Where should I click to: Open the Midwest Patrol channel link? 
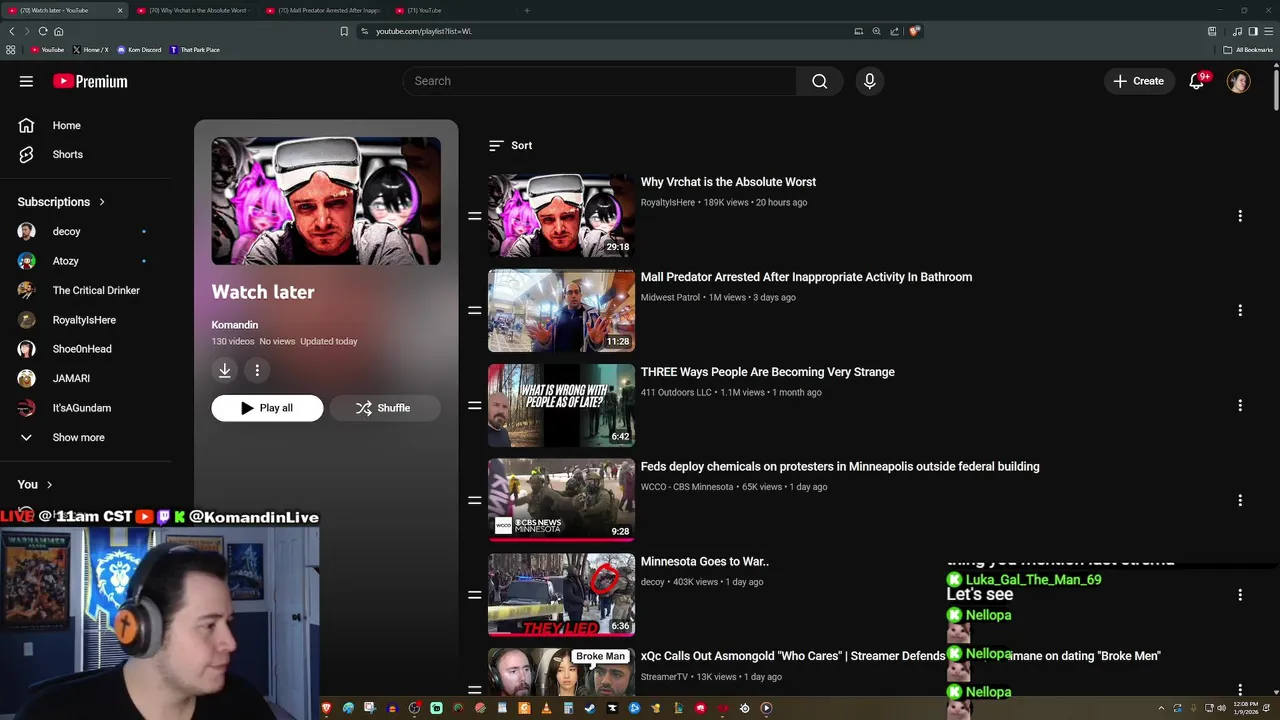tap(670, 297)
